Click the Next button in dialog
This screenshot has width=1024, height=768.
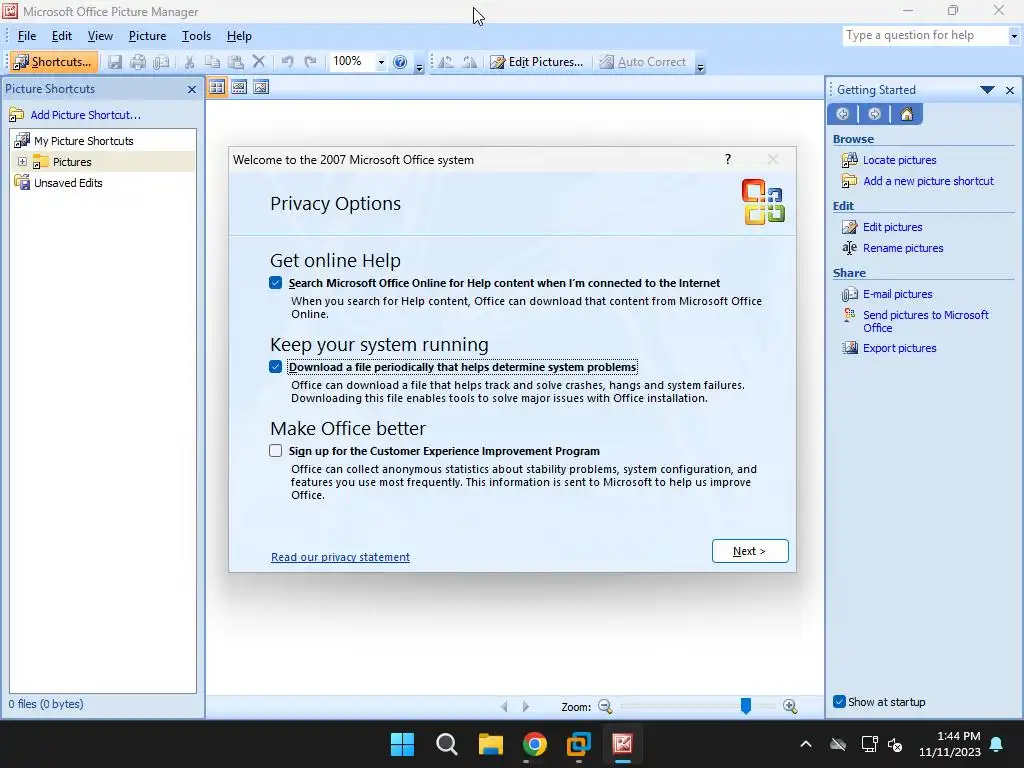pos(750,551)
